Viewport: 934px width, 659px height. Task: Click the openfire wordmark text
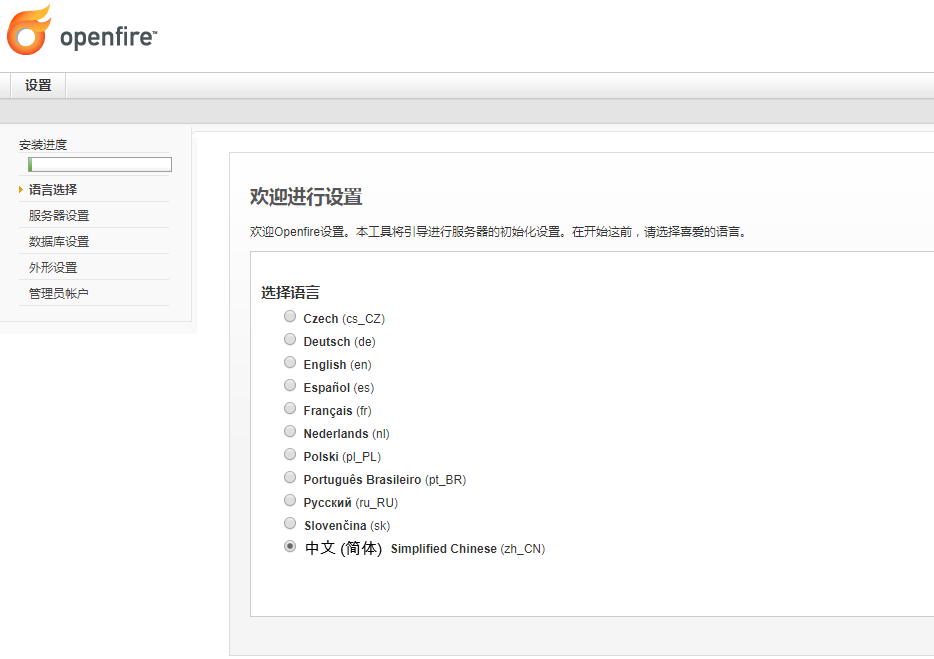[x=108, y=37]
